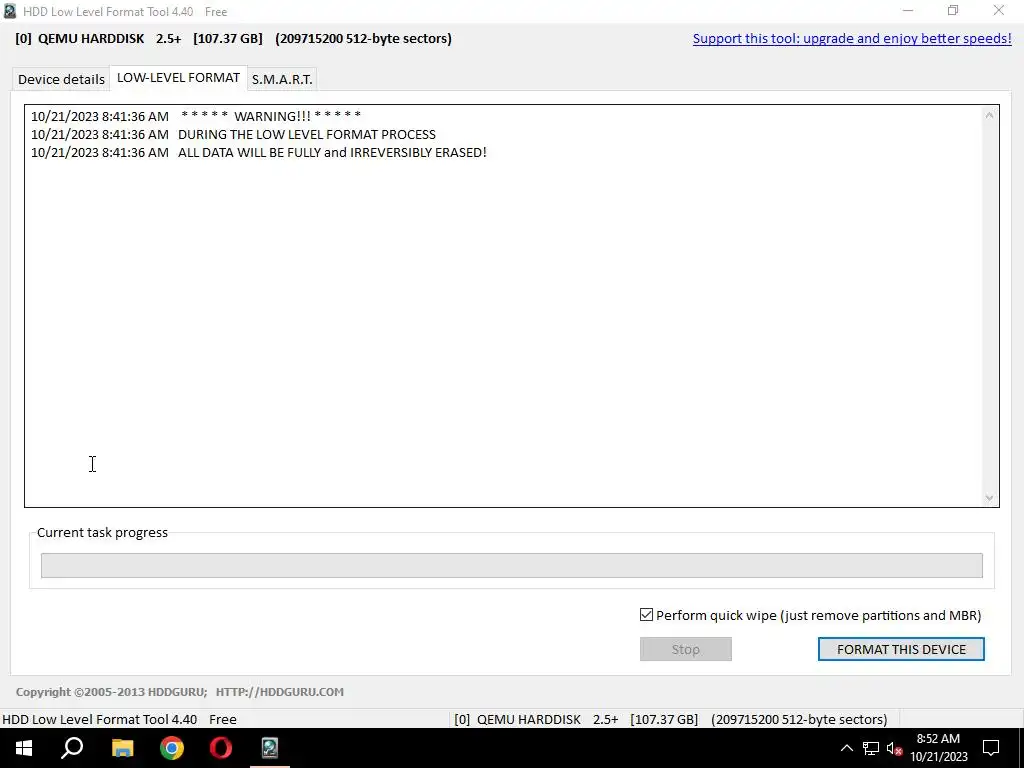Click FORMAT THIS DEVICE button
Viewport: 1024px width, 768px height.
pos(901,649)
